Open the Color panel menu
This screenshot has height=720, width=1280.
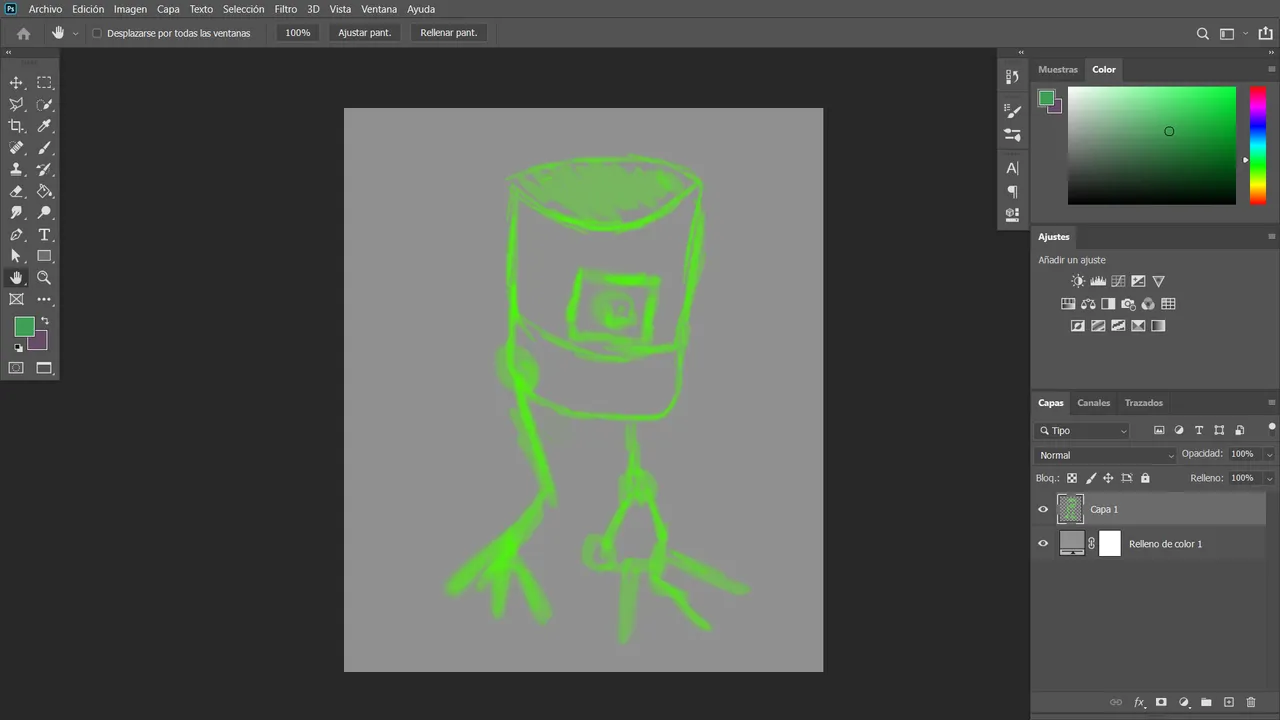coord(1272,69)
